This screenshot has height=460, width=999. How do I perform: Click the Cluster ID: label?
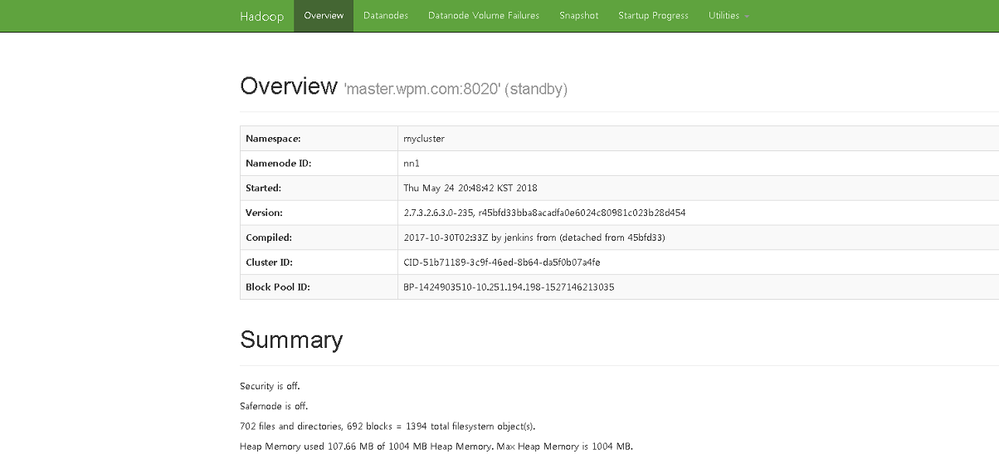click(269, 262)
